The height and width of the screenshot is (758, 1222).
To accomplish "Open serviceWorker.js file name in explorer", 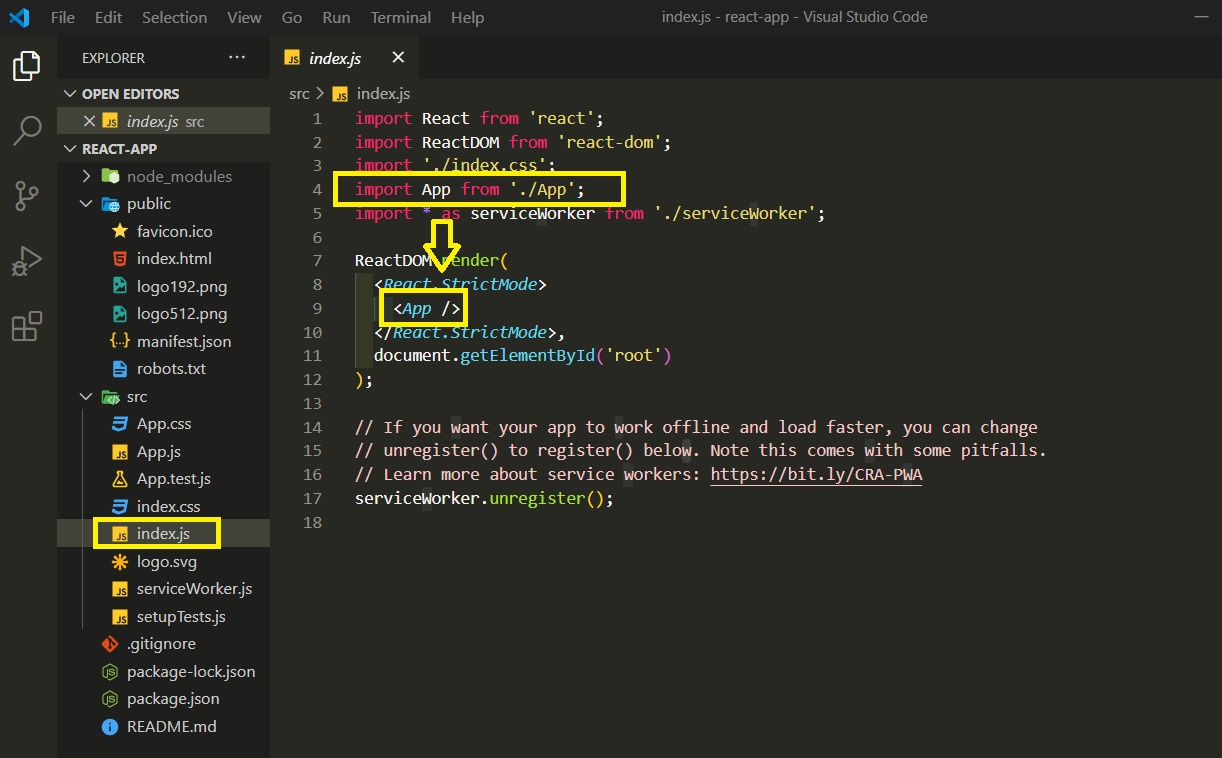I will [194, 589].
